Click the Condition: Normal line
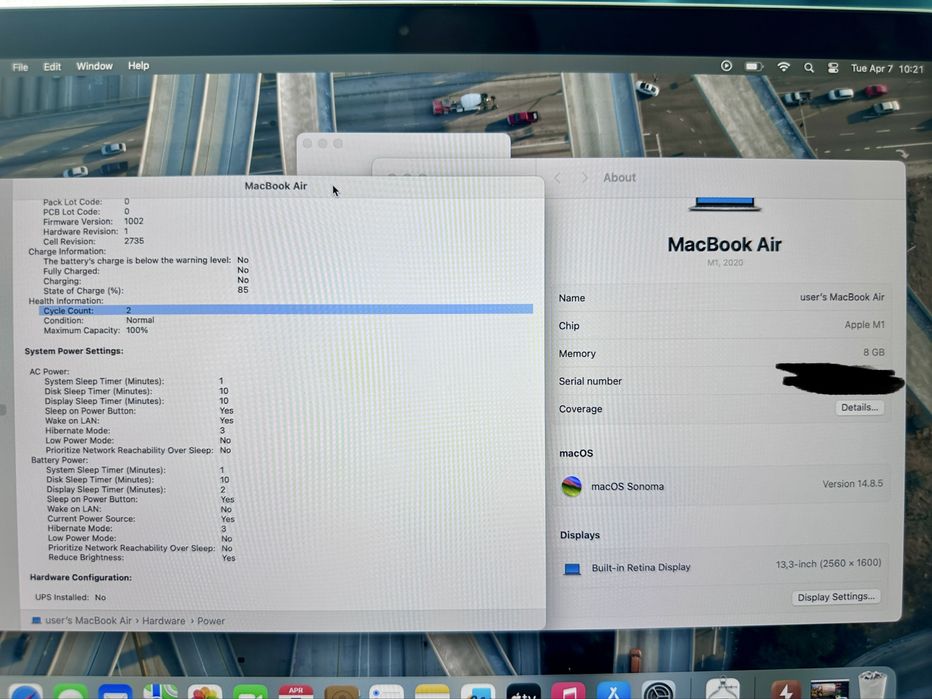 (x=99, y=320)
